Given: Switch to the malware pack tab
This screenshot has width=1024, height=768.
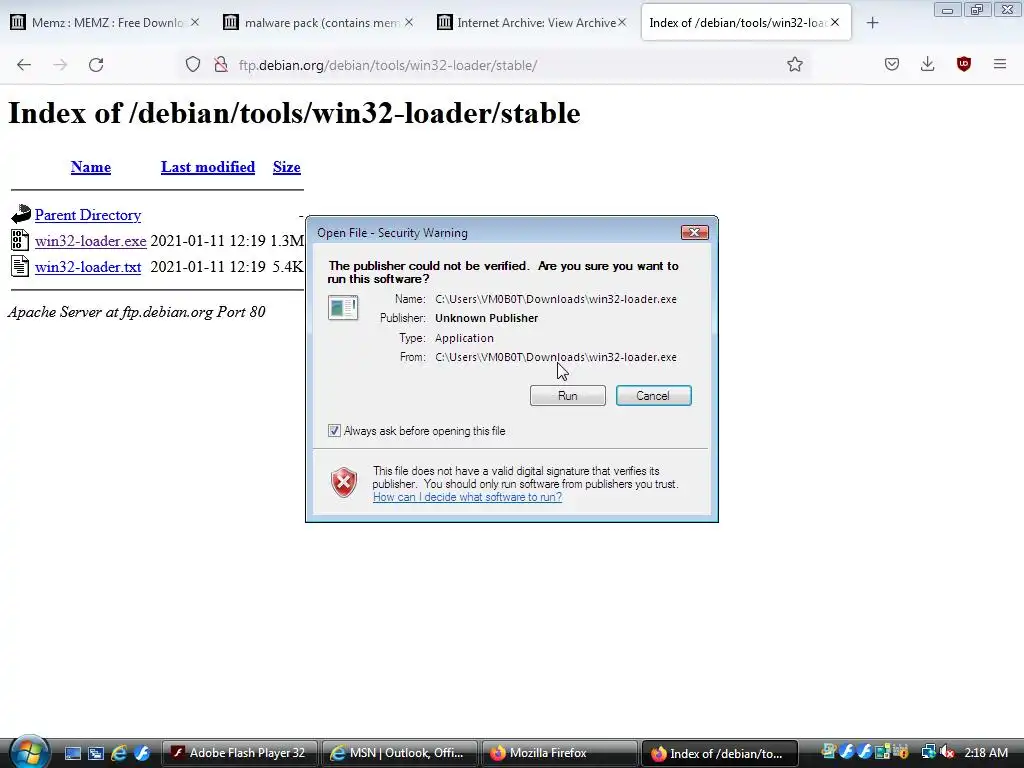Looking at the screenshot, I should pos(320,23).
